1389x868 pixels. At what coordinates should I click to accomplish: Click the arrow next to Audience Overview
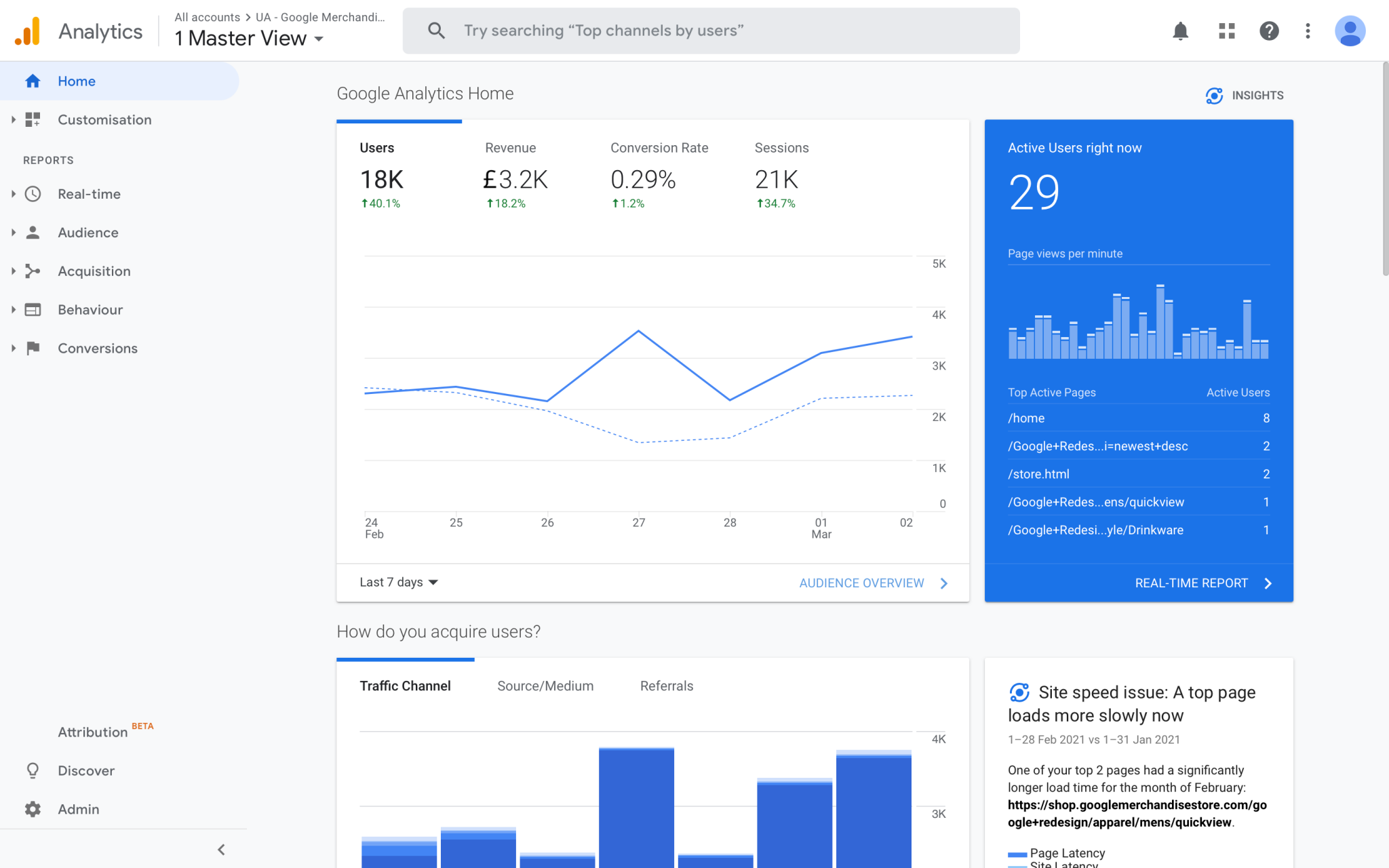point(944,583)
